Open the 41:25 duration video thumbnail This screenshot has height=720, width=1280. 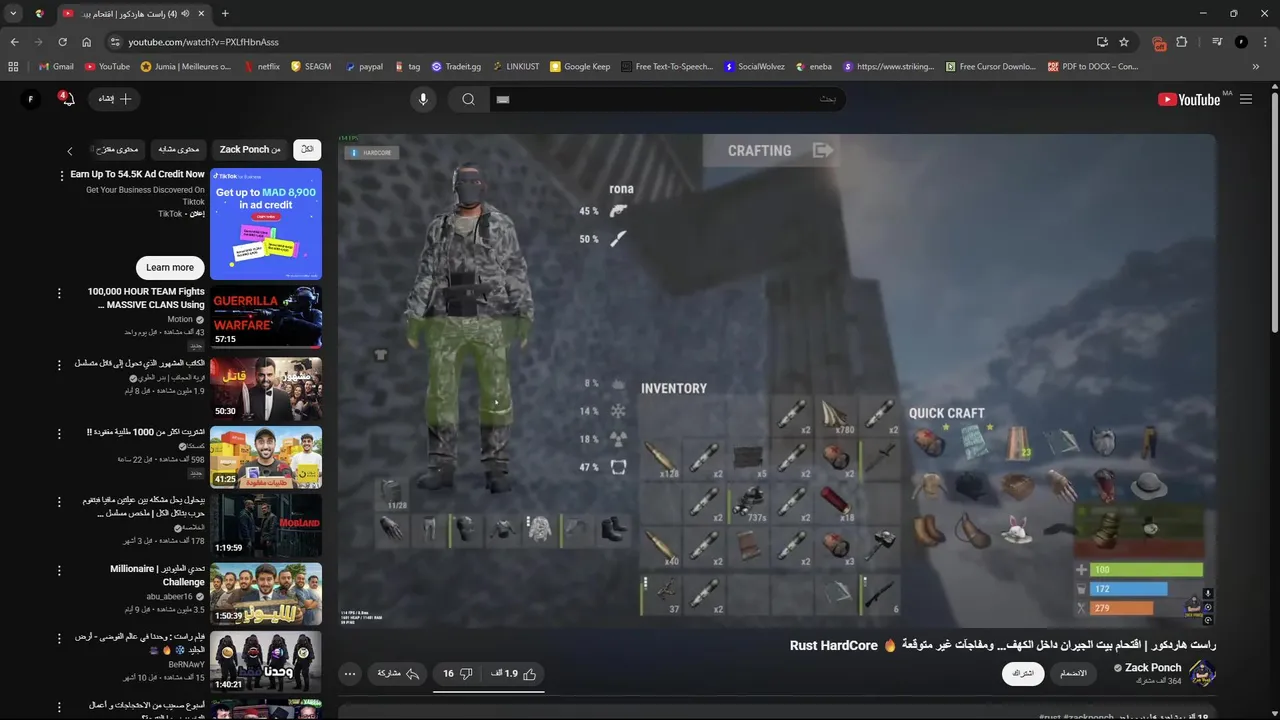click(266, 457)
